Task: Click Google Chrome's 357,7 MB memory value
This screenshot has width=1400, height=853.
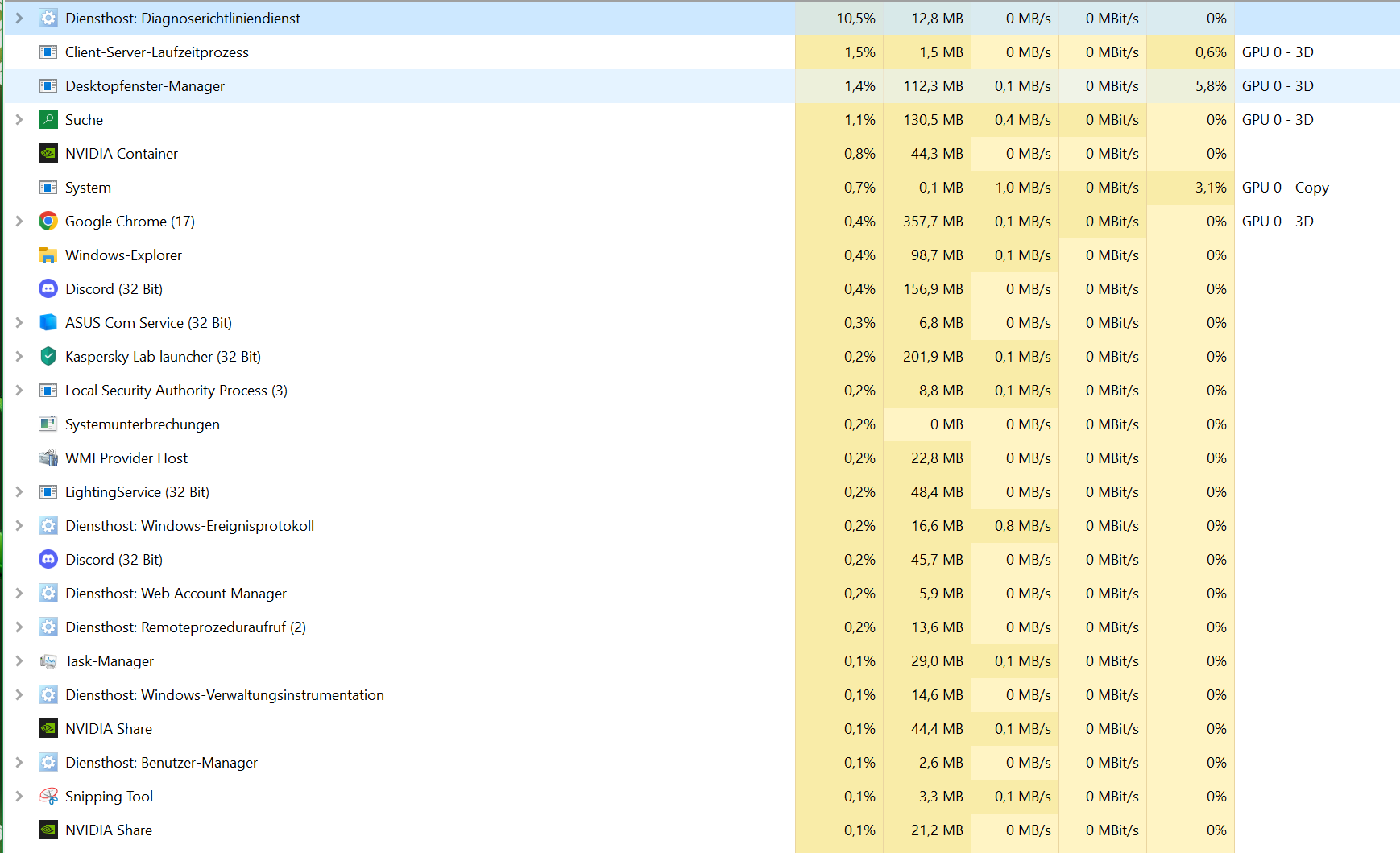Action: point(933,222)
